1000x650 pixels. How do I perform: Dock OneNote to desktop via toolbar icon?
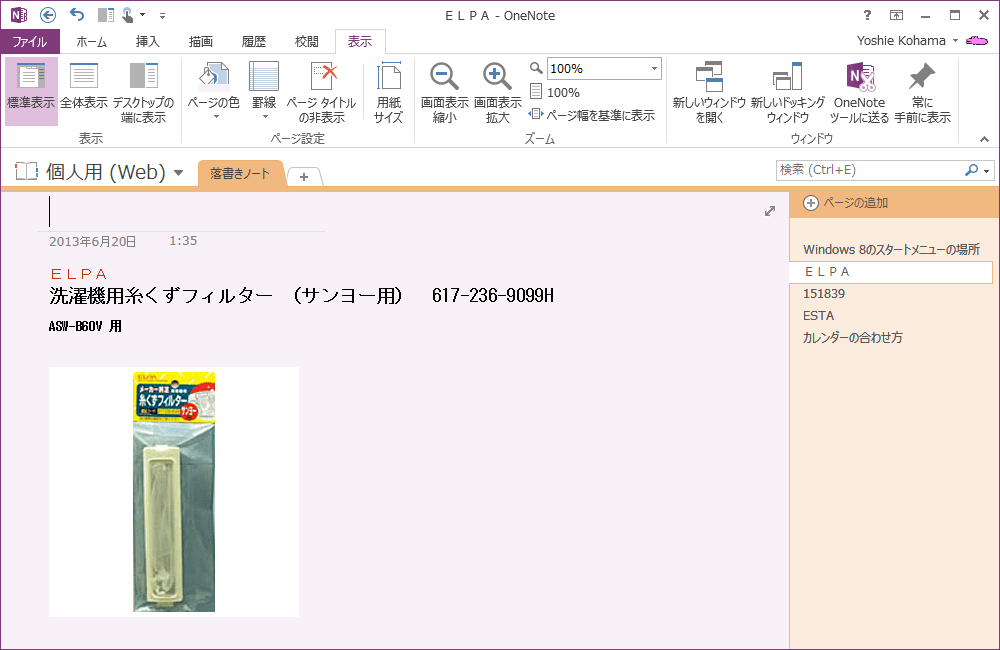tap(106, 15)
